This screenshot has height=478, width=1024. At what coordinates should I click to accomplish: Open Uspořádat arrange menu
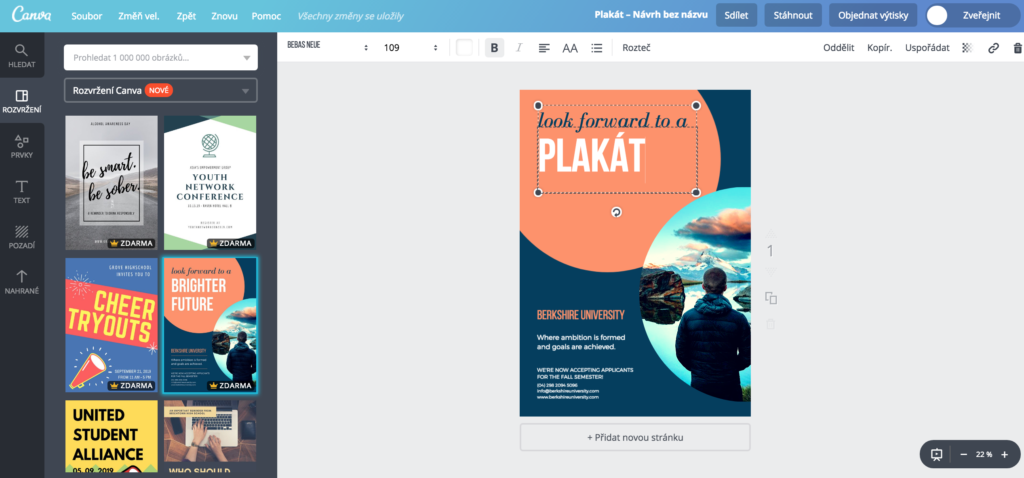(927, 48)
